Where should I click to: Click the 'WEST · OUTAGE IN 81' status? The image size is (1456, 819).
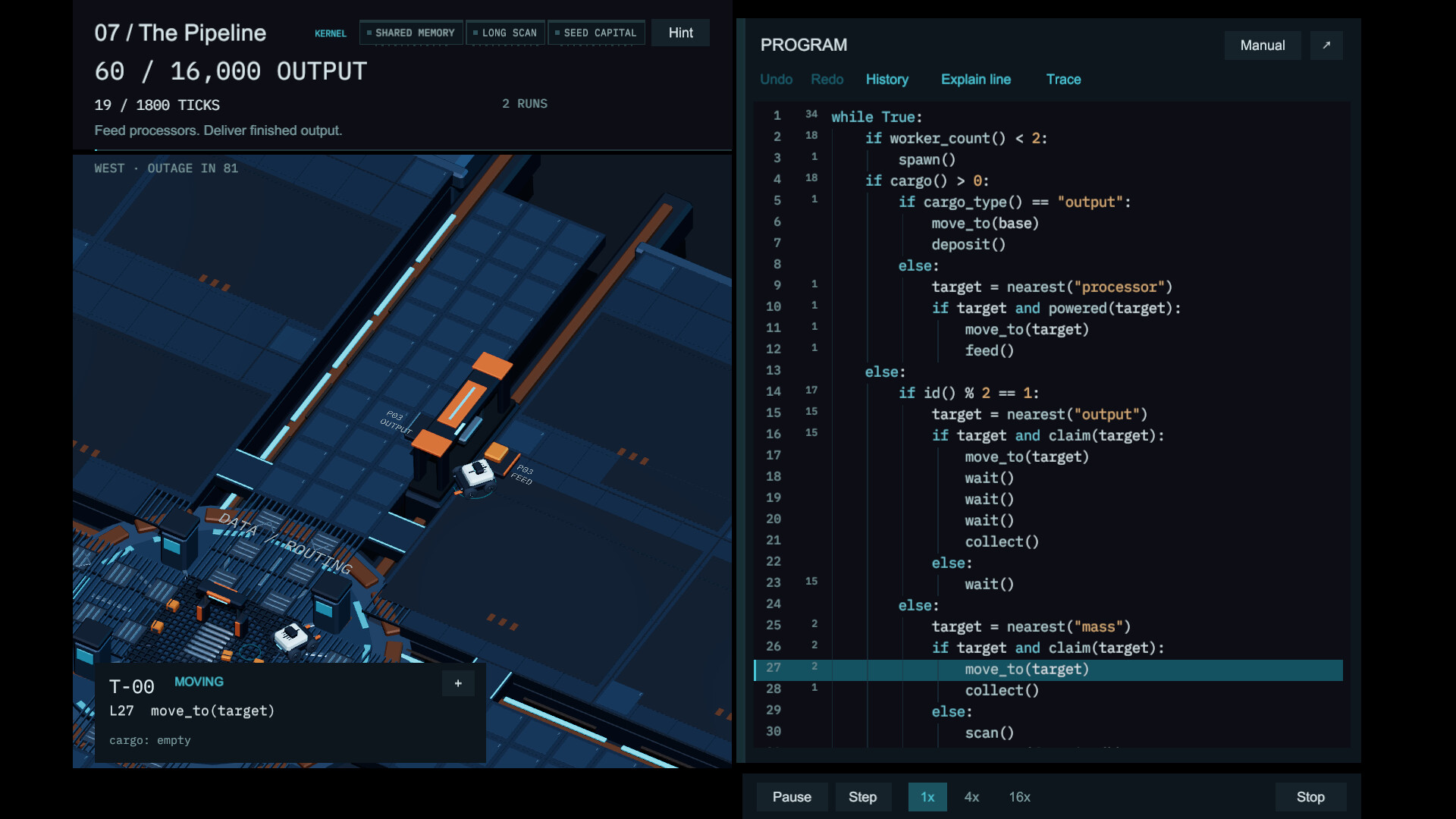pyautogui.click(x=166, y=168)
